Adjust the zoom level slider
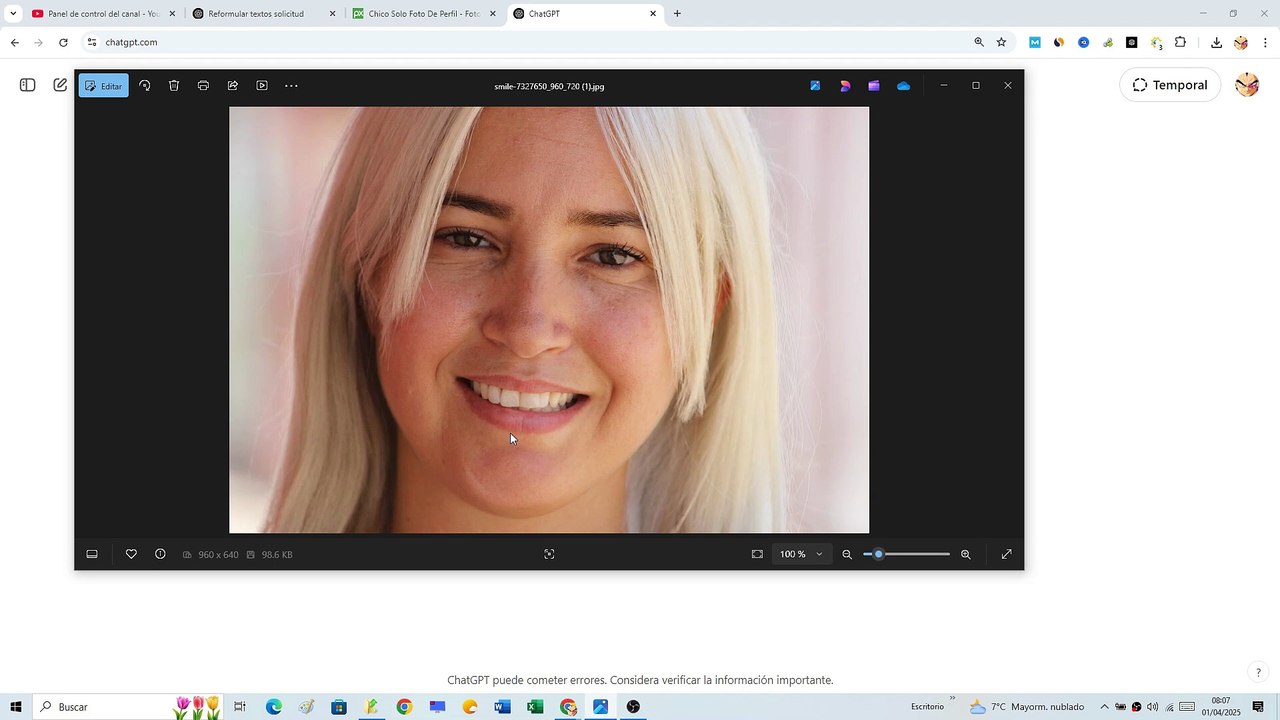Viewport: 1280px width, 720px height. click(907, 554)
